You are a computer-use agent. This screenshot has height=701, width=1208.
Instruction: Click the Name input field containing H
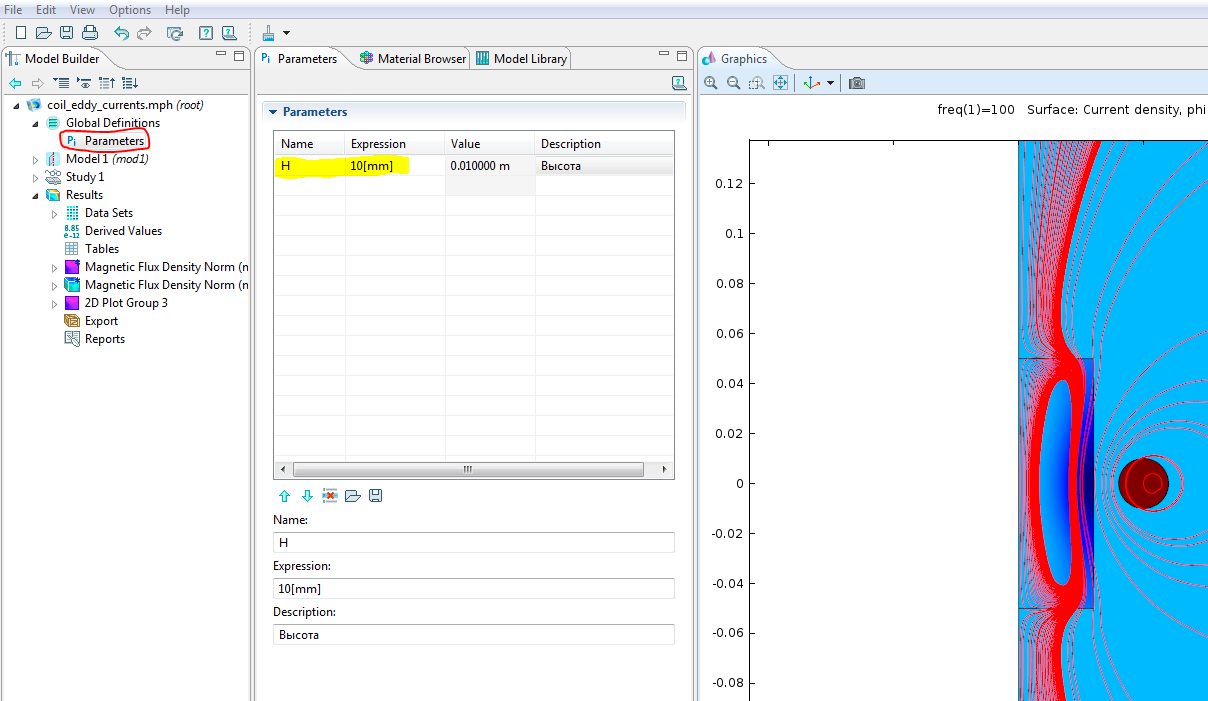coord(474,542)
